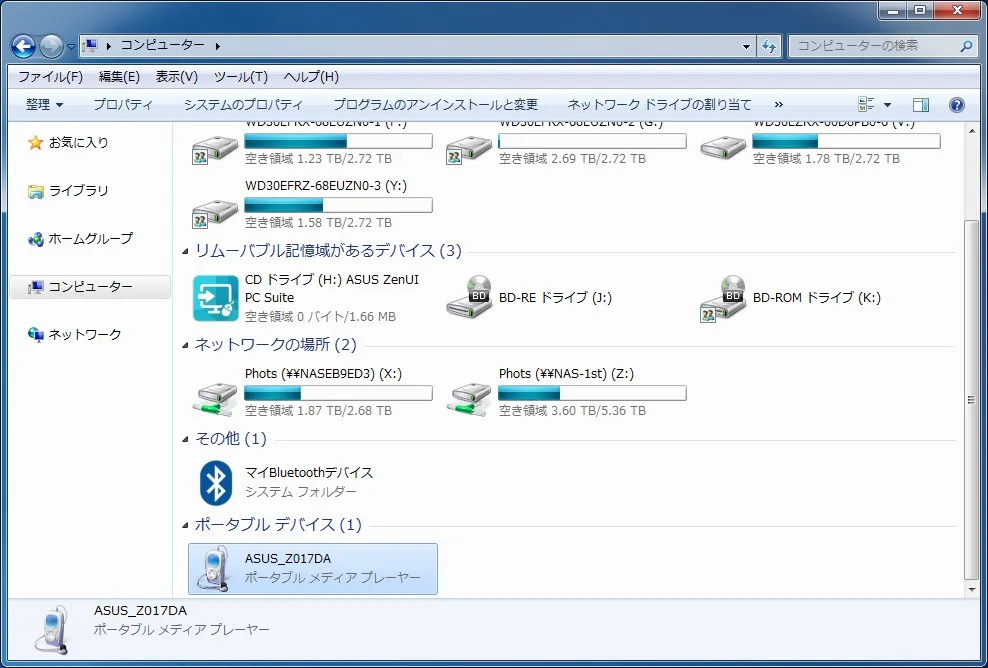
Task: Collapse その他 group
Action: coord(185,439)
